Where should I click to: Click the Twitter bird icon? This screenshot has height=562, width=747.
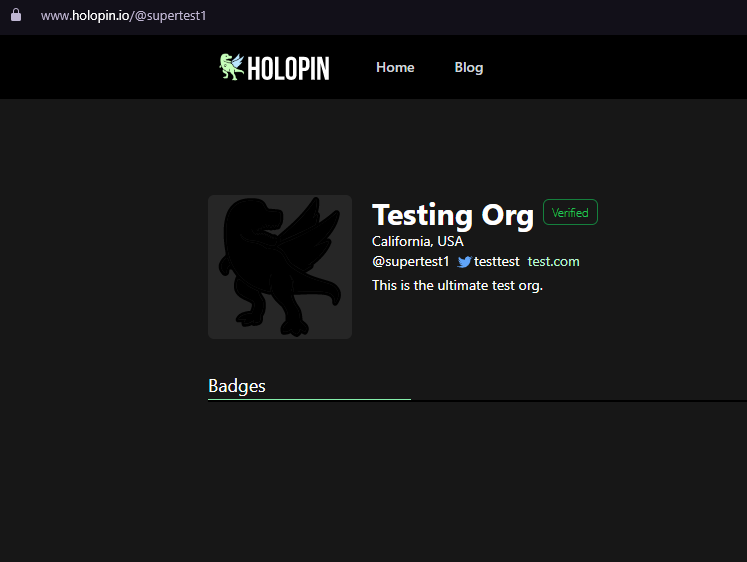[464, 262]
